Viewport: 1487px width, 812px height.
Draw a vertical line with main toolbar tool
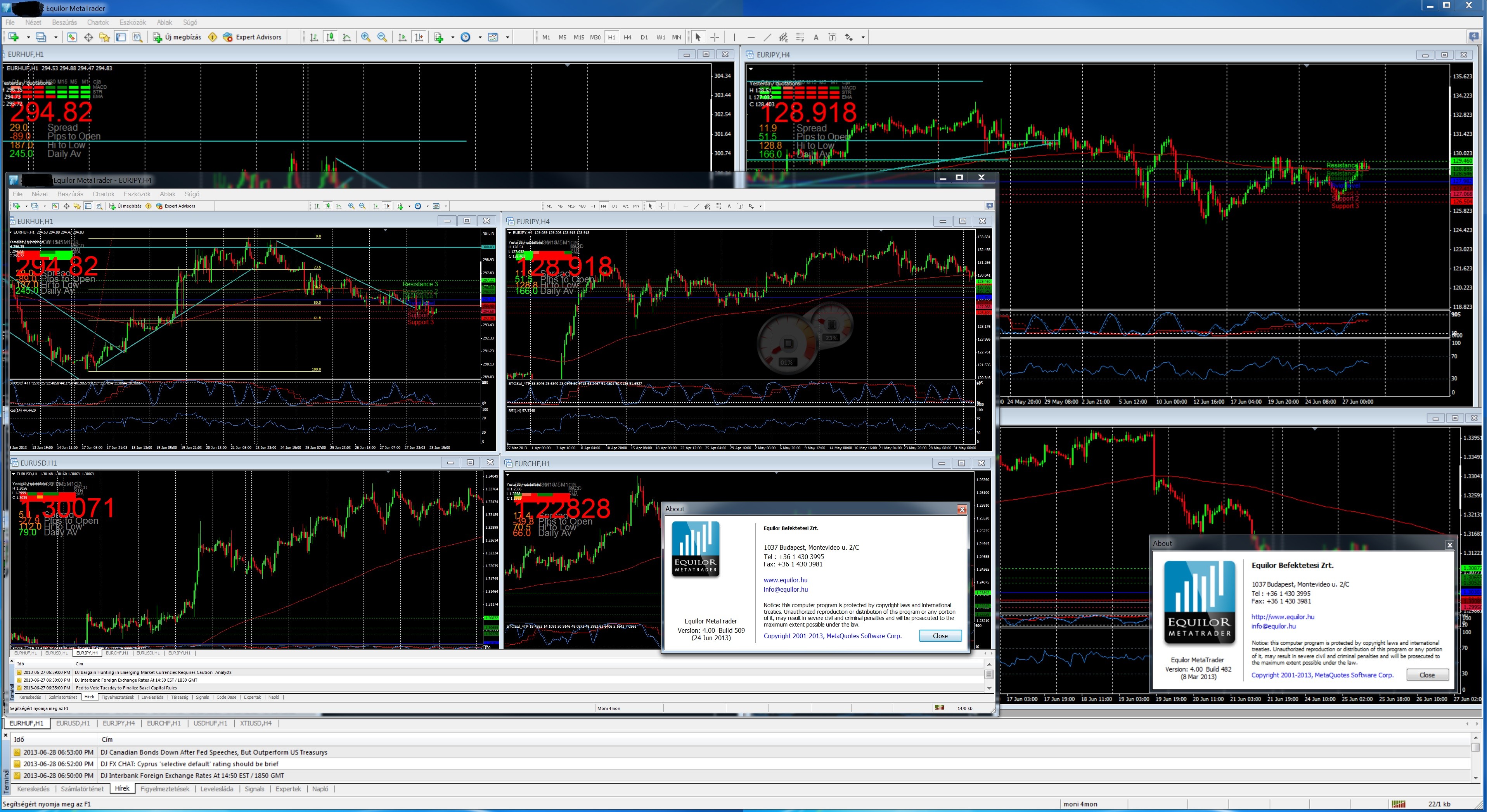[x=734, y=37]
